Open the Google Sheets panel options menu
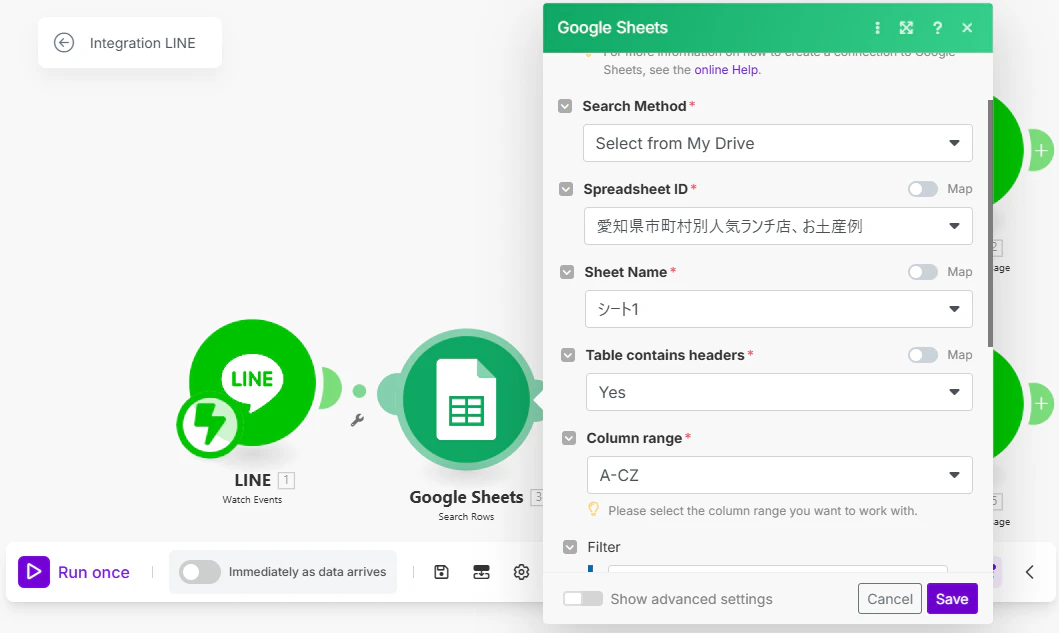 877,28
